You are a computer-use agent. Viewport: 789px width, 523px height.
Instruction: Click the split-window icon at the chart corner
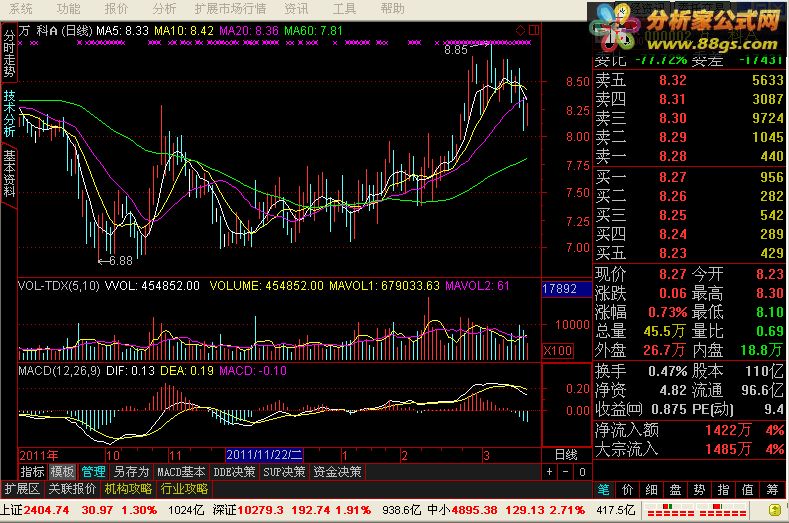click(534, 31)
